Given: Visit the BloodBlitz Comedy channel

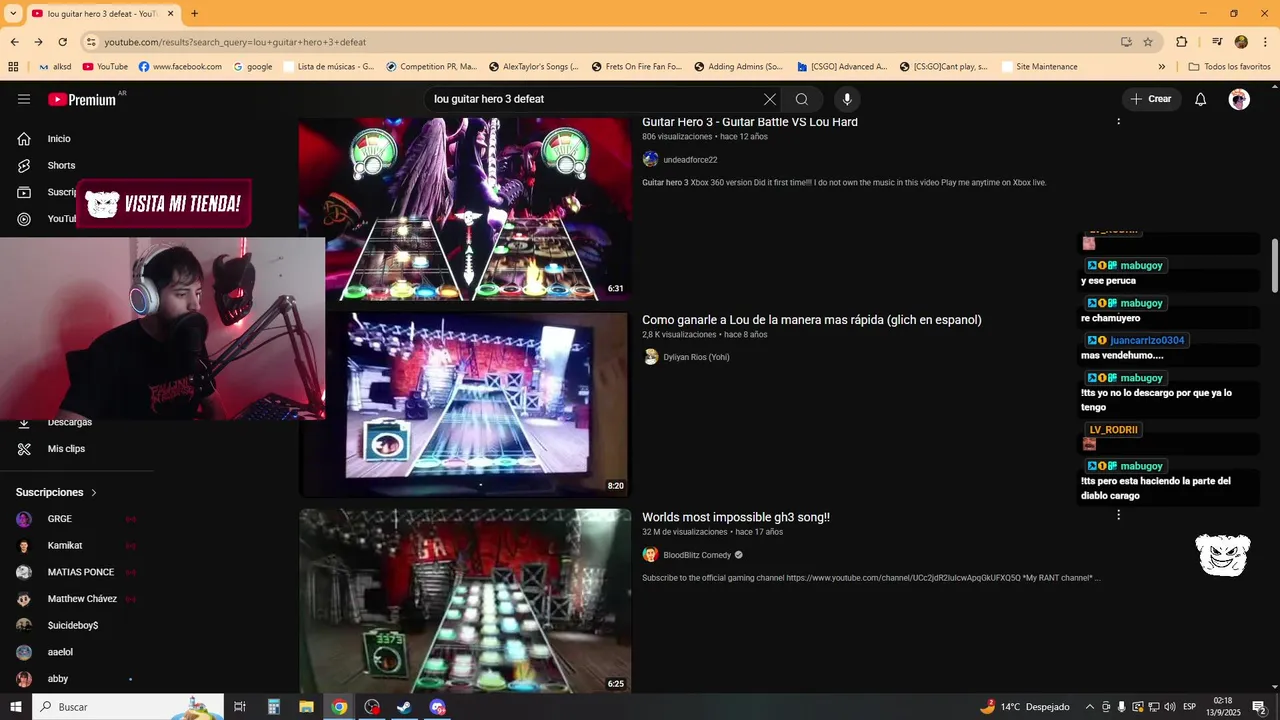Looking at the screenshot, I should coord(697,555).
